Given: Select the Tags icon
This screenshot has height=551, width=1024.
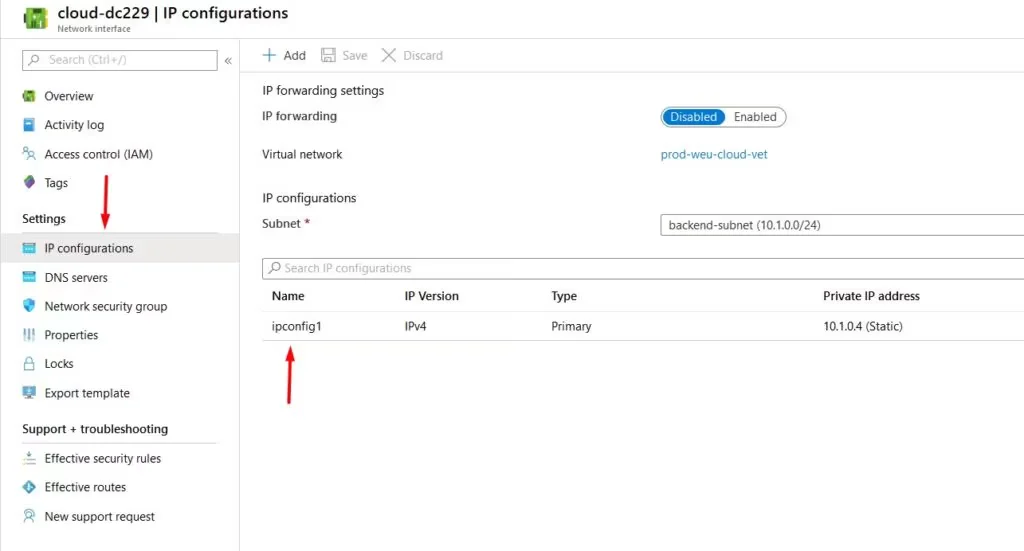Looking at the screenshot, I should 29,183.
